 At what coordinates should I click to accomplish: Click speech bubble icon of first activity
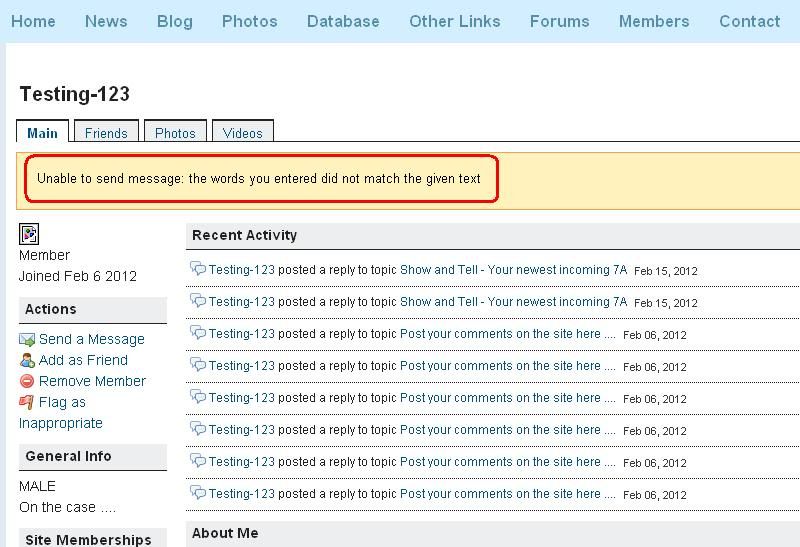[198, 270]
